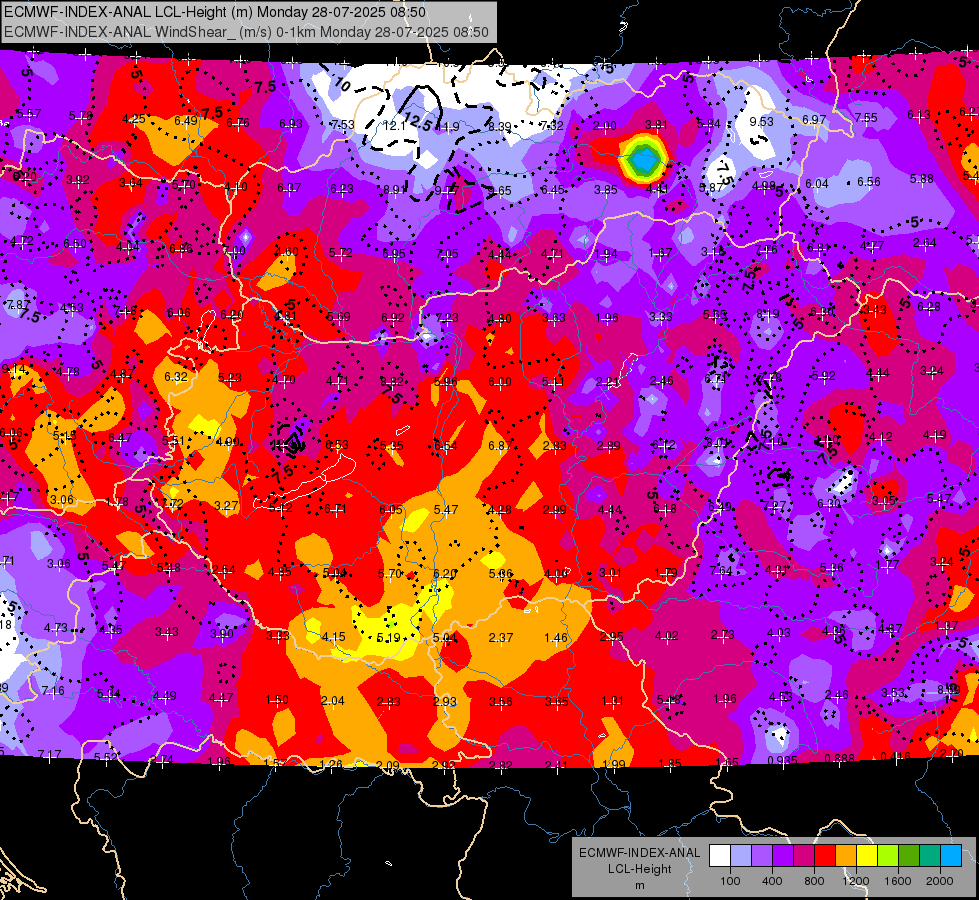Click the wind shear value '1.67'
This screenshot has width=979, height=900.
pos(660,253)
